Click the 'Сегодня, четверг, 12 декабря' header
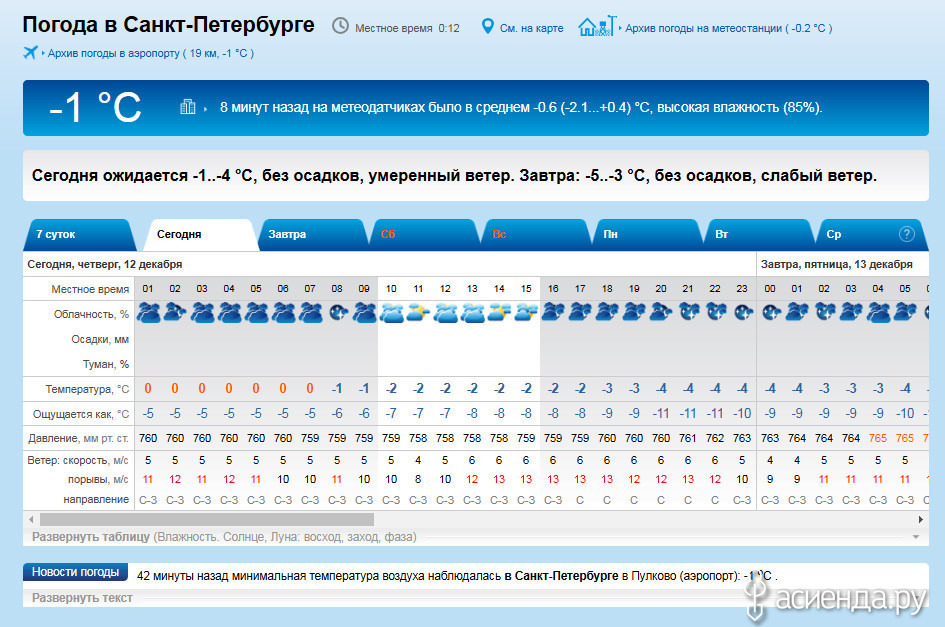 click(105, 264)
